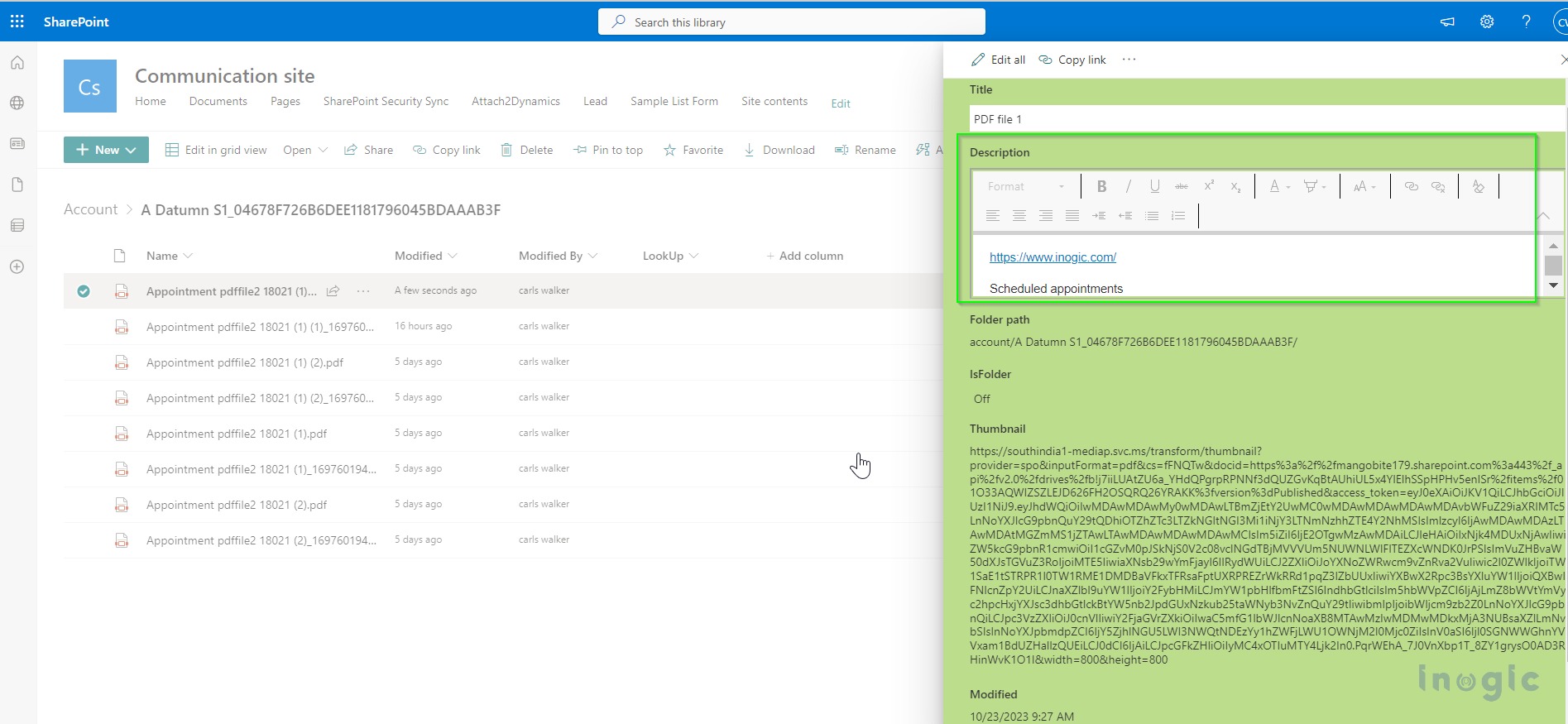Open the Modified column header dropdown
1568x724 pixels.
[426, 256]
